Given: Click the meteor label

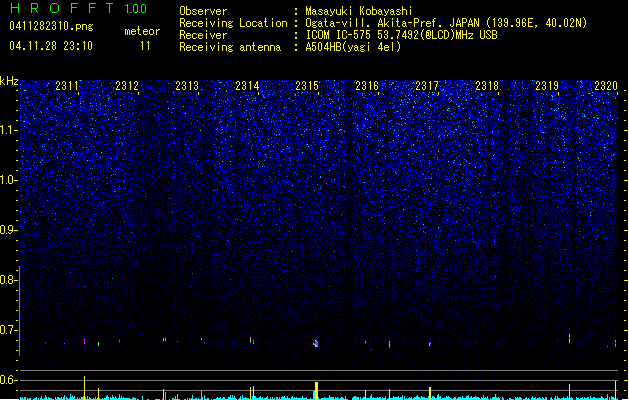Looking at the screenshot, I should [142, 31].
